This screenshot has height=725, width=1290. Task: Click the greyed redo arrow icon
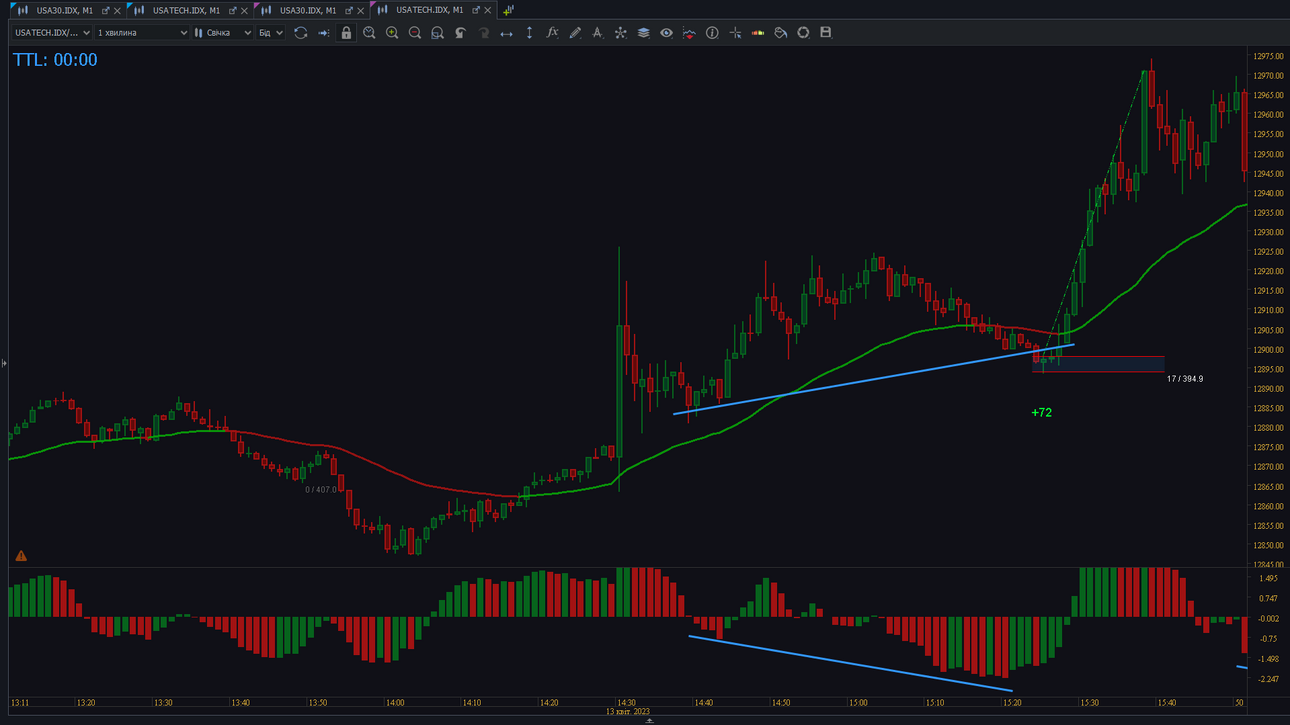483,33
